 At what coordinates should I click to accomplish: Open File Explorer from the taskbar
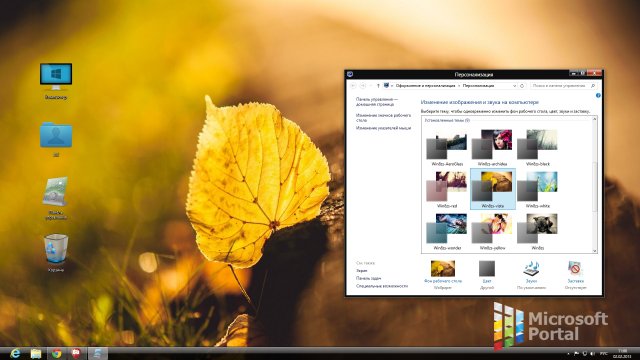point(36,353)
